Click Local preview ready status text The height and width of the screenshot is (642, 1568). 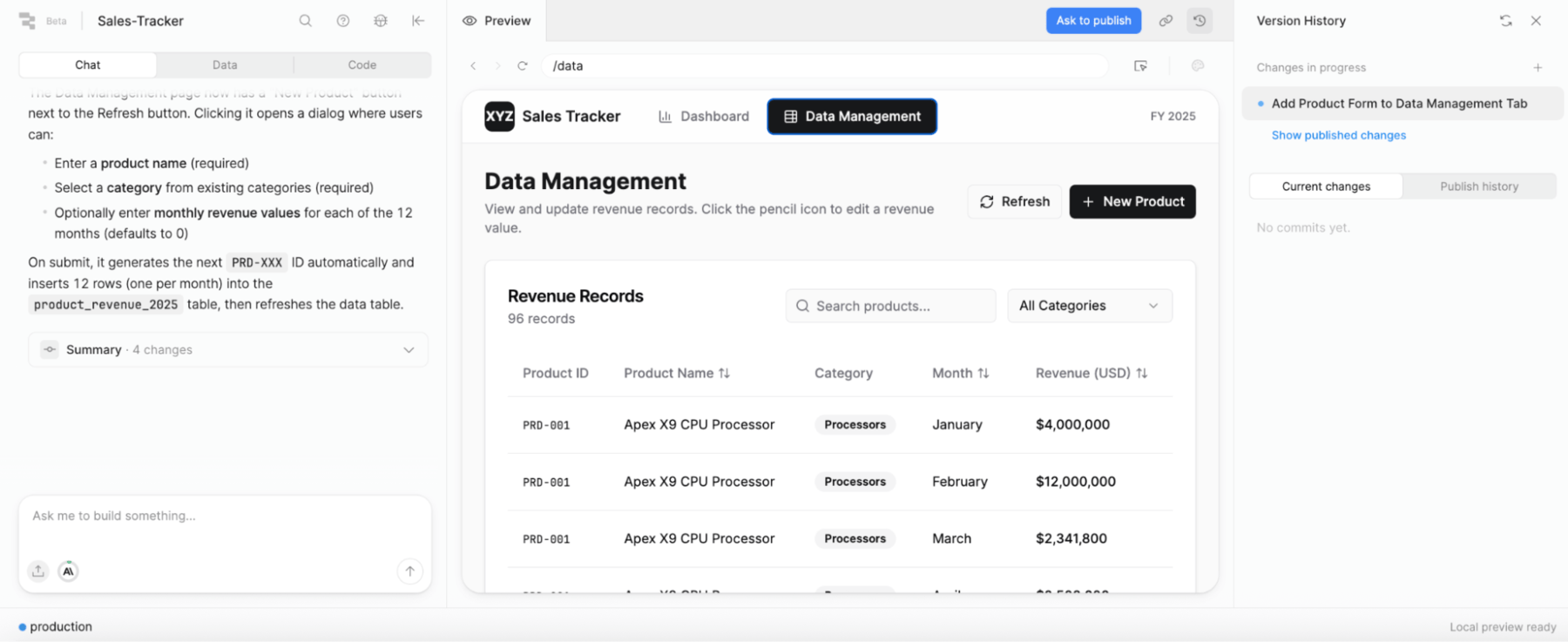(1503, 627)
